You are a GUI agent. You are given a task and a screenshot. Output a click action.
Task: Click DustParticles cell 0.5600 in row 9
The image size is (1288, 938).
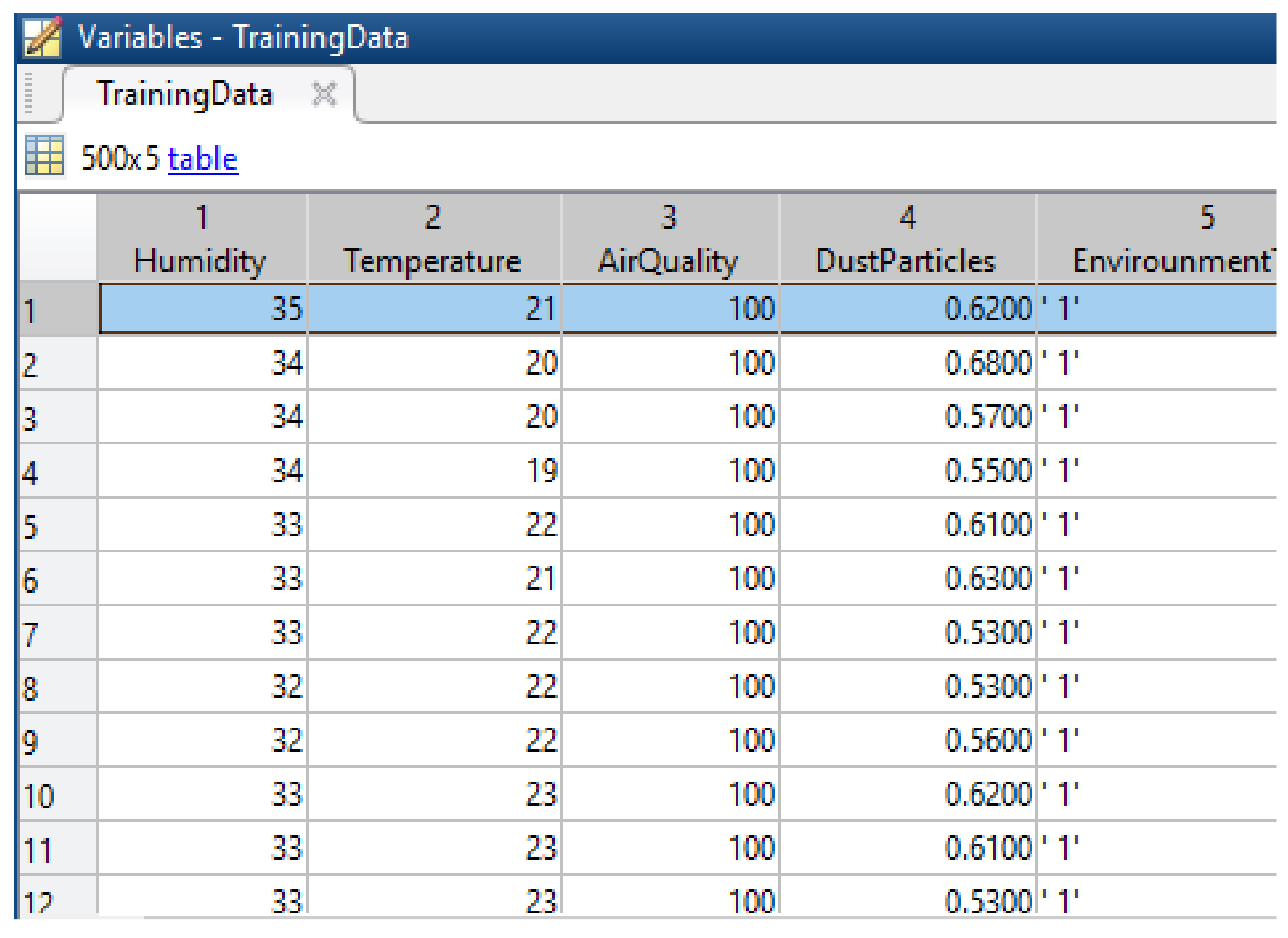point(907,741)
